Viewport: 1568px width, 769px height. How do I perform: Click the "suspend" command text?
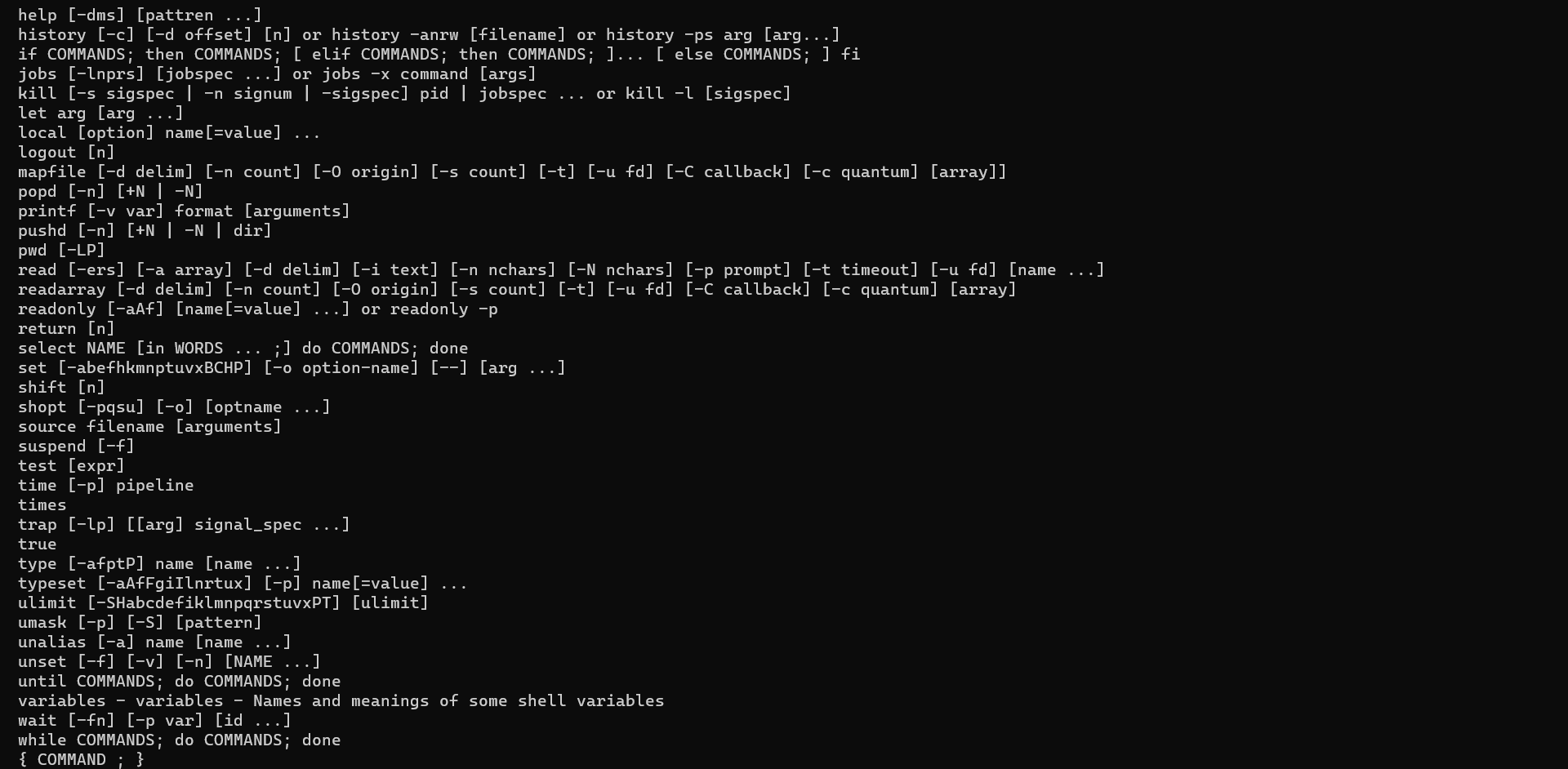[51, 447]
